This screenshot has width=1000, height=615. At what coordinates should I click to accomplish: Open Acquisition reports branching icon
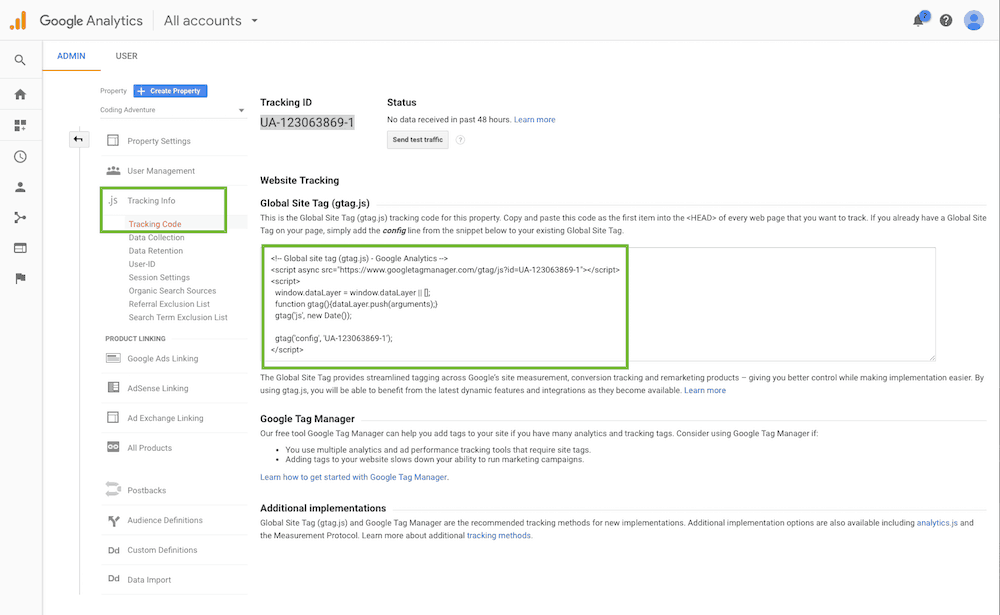pyautogui.click(x=20, y=218)
